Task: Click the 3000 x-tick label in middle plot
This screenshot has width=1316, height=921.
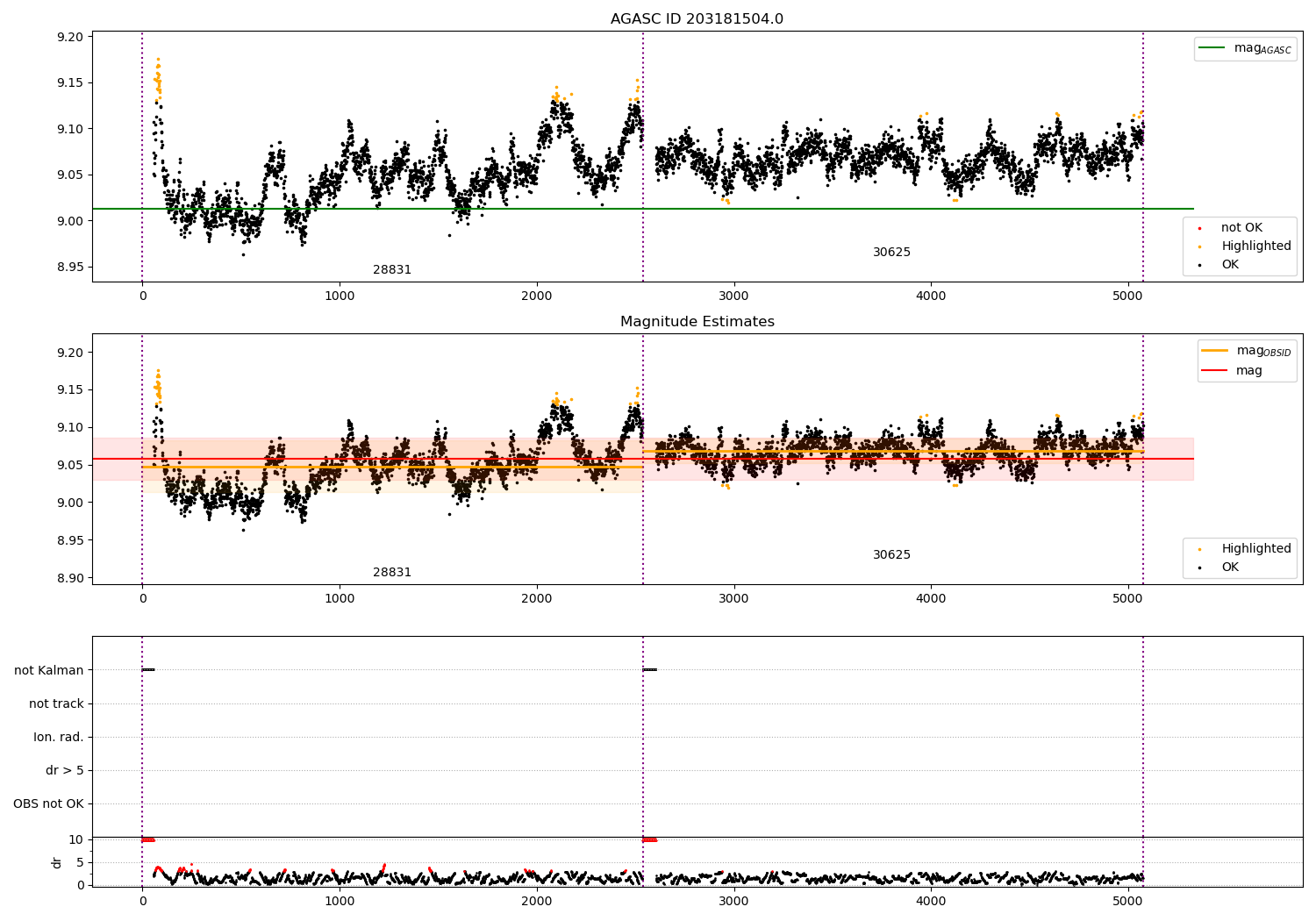Action: [733, 598]
